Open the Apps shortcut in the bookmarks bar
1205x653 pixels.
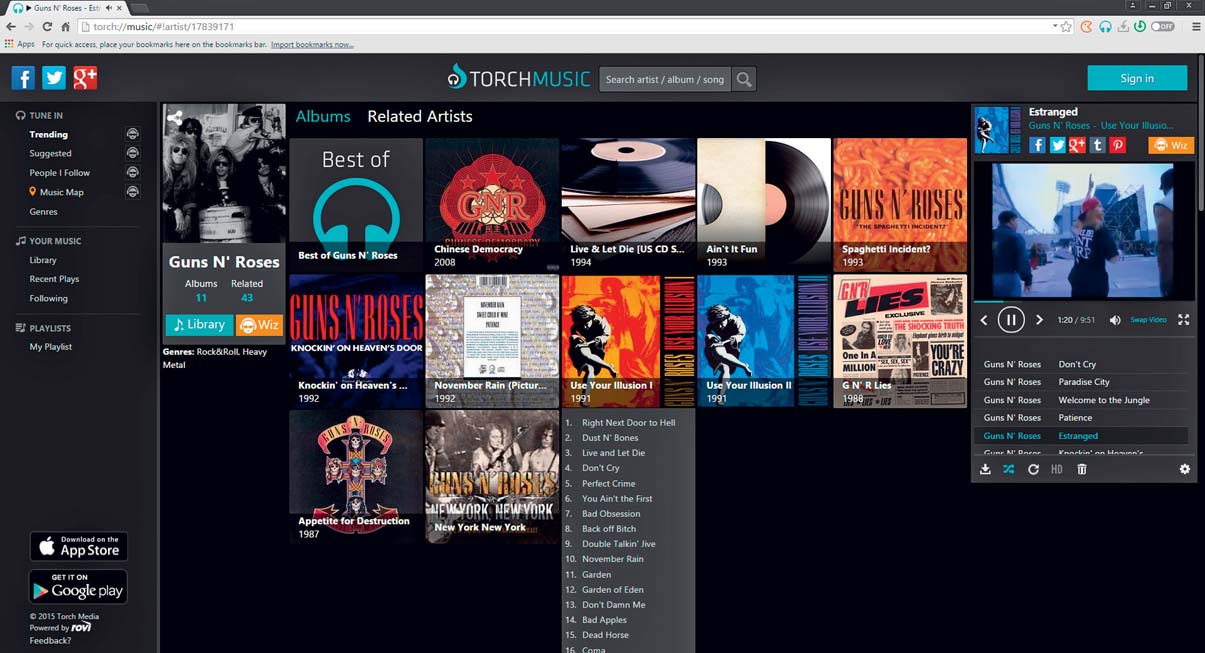[x=20, y=44]
